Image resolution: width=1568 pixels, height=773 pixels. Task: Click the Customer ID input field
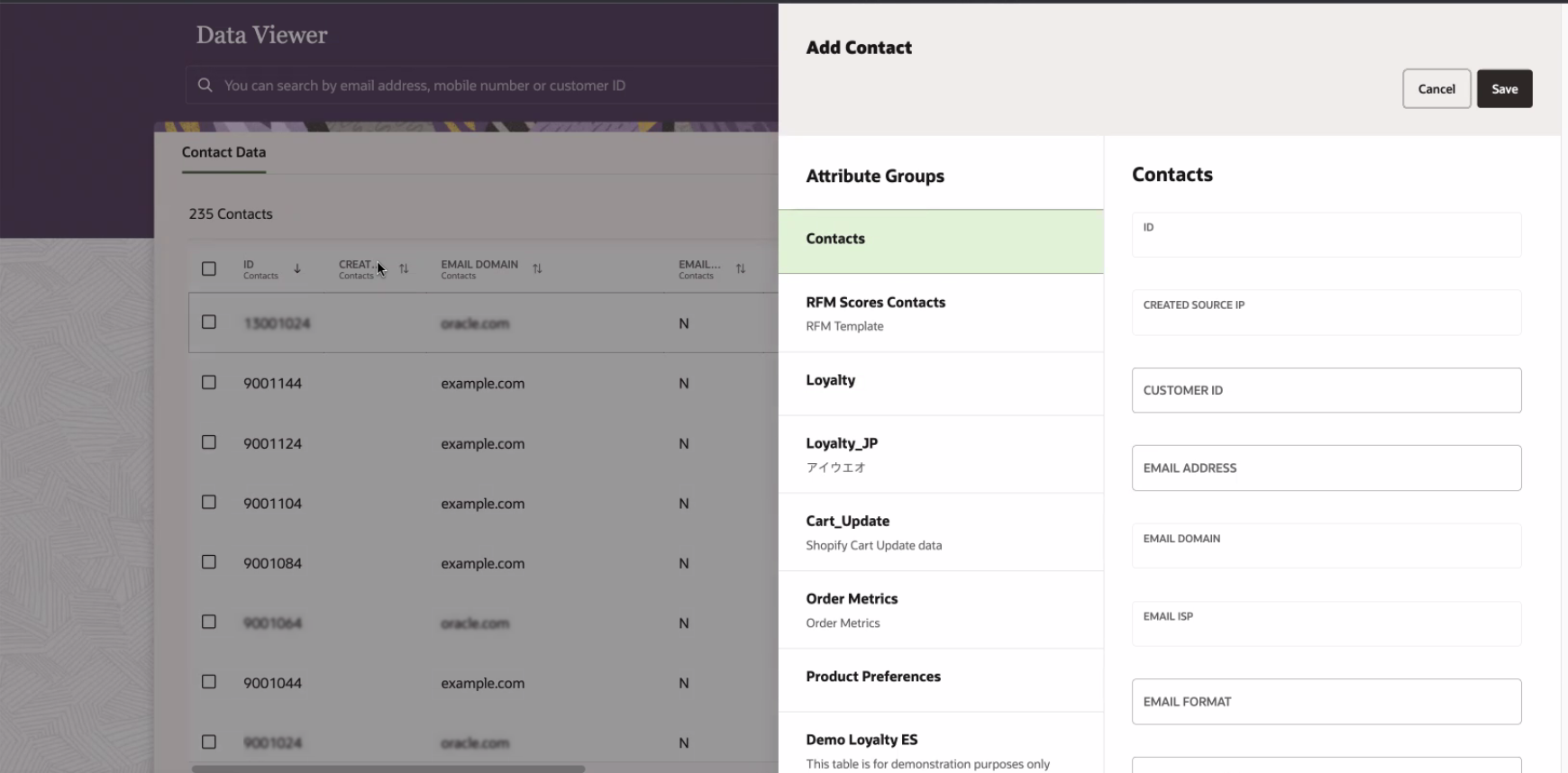[1326, 390]
